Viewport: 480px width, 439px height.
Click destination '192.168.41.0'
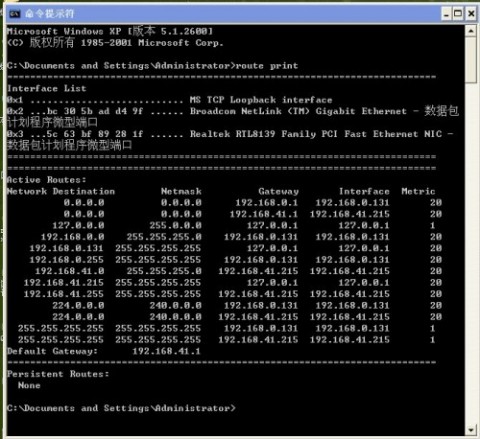pyautogui.click(x=70, y=271)
